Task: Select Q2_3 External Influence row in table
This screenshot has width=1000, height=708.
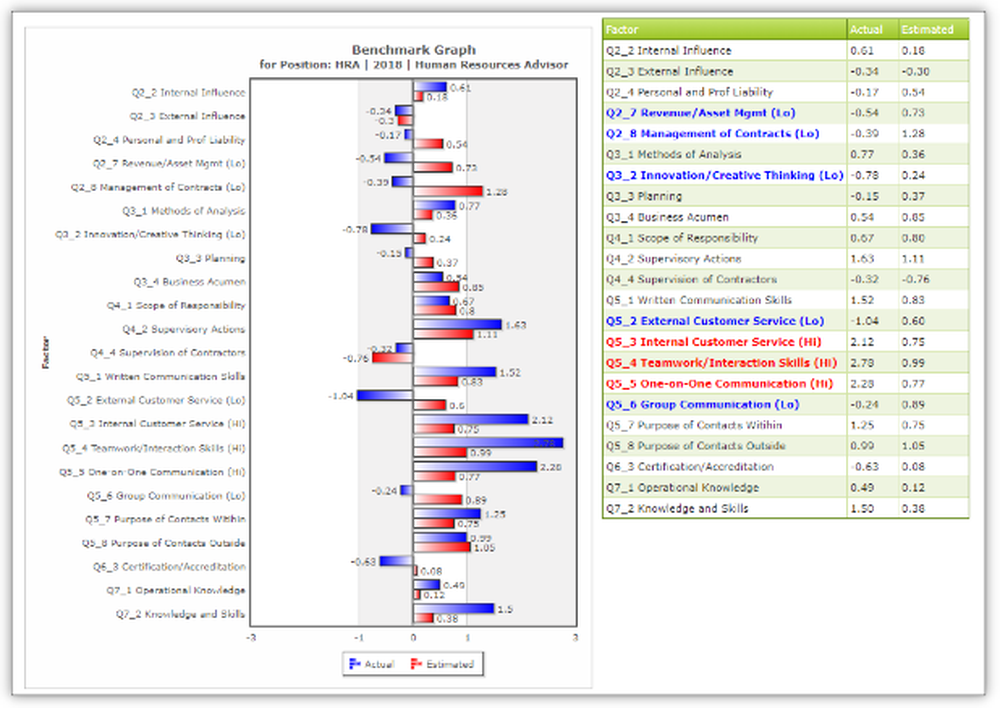Action: 786,71
